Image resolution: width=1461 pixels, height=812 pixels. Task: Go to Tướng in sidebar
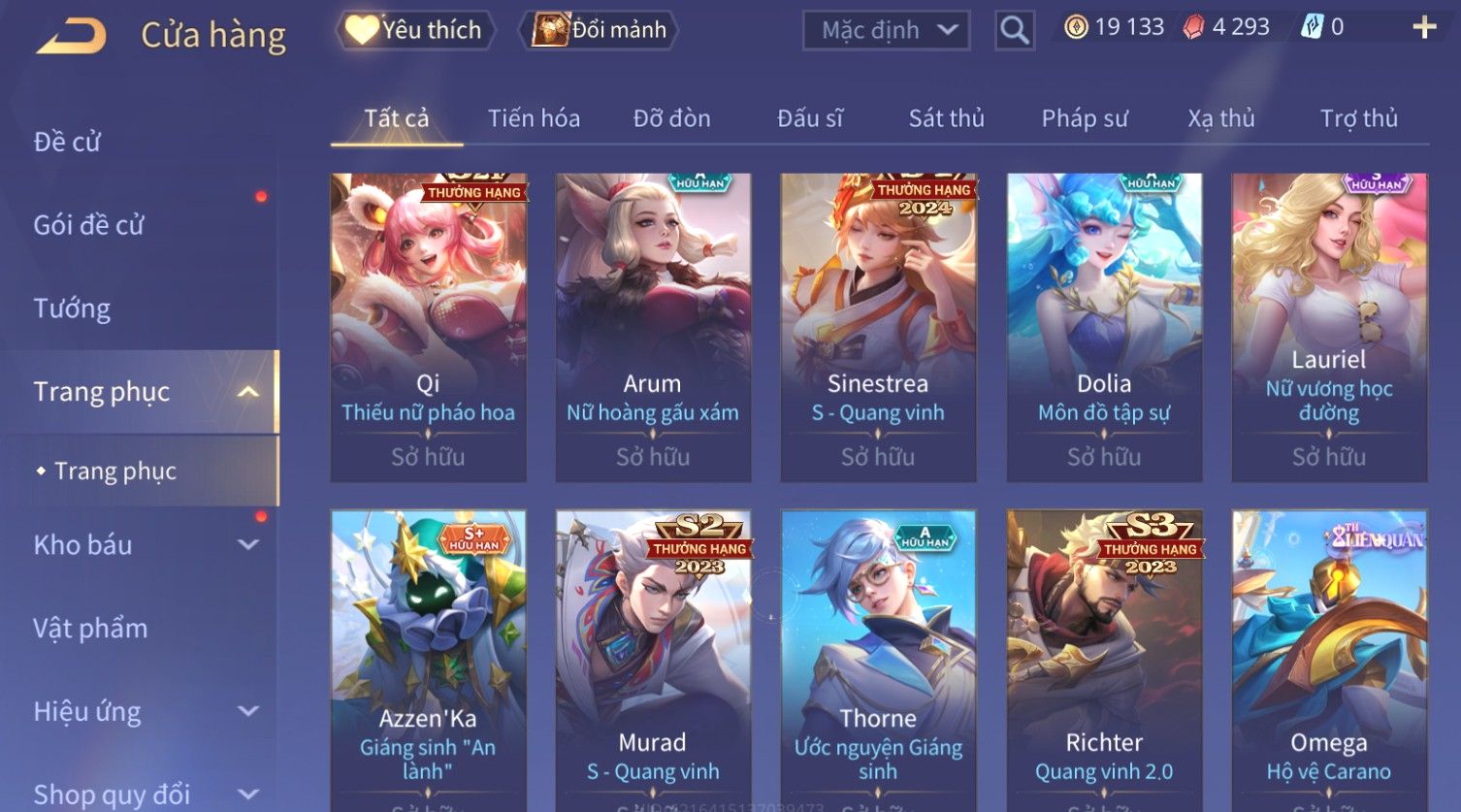point(72,309)
